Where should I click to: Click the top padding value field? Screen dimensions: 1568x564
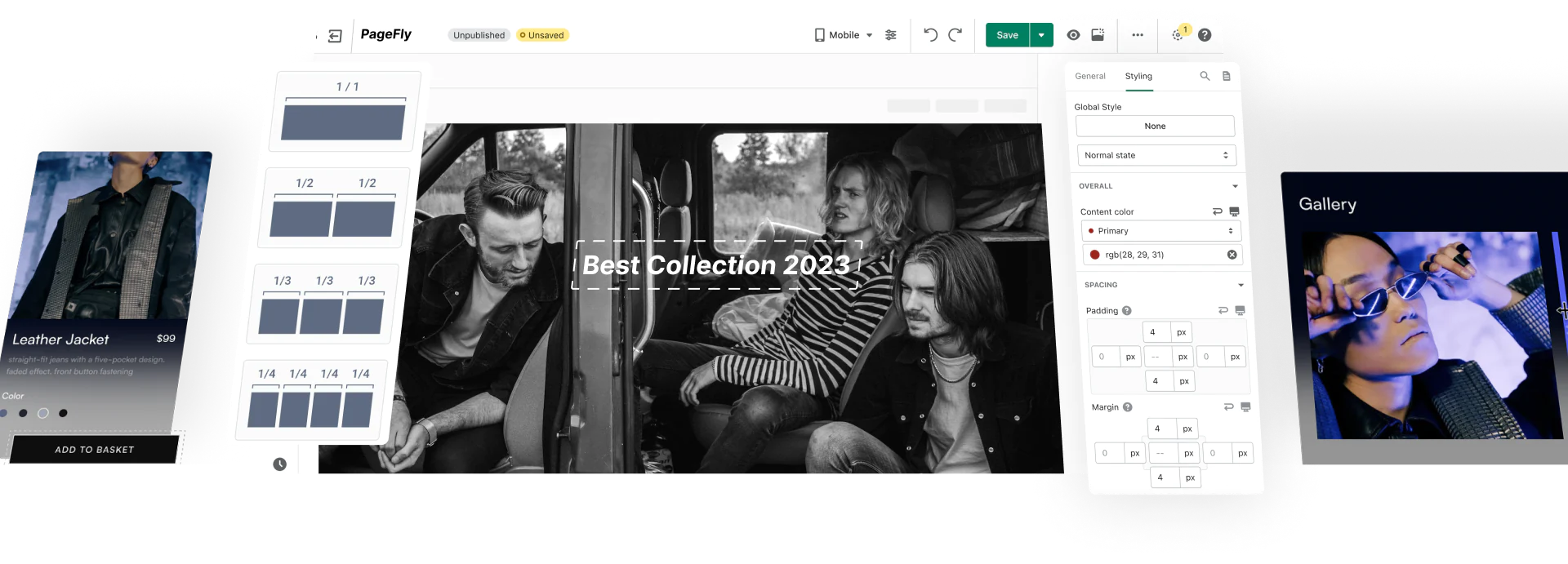click(x=1156, y=332)
